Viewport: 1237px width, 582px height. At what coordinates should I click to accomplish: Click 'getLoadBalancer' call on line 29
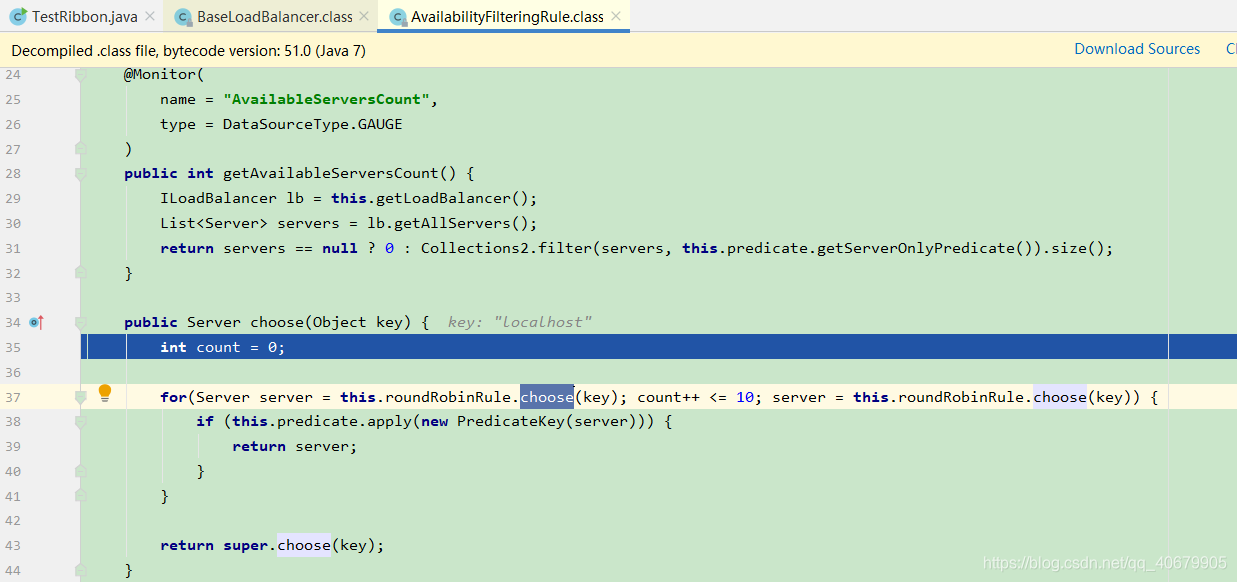point(443,198)
